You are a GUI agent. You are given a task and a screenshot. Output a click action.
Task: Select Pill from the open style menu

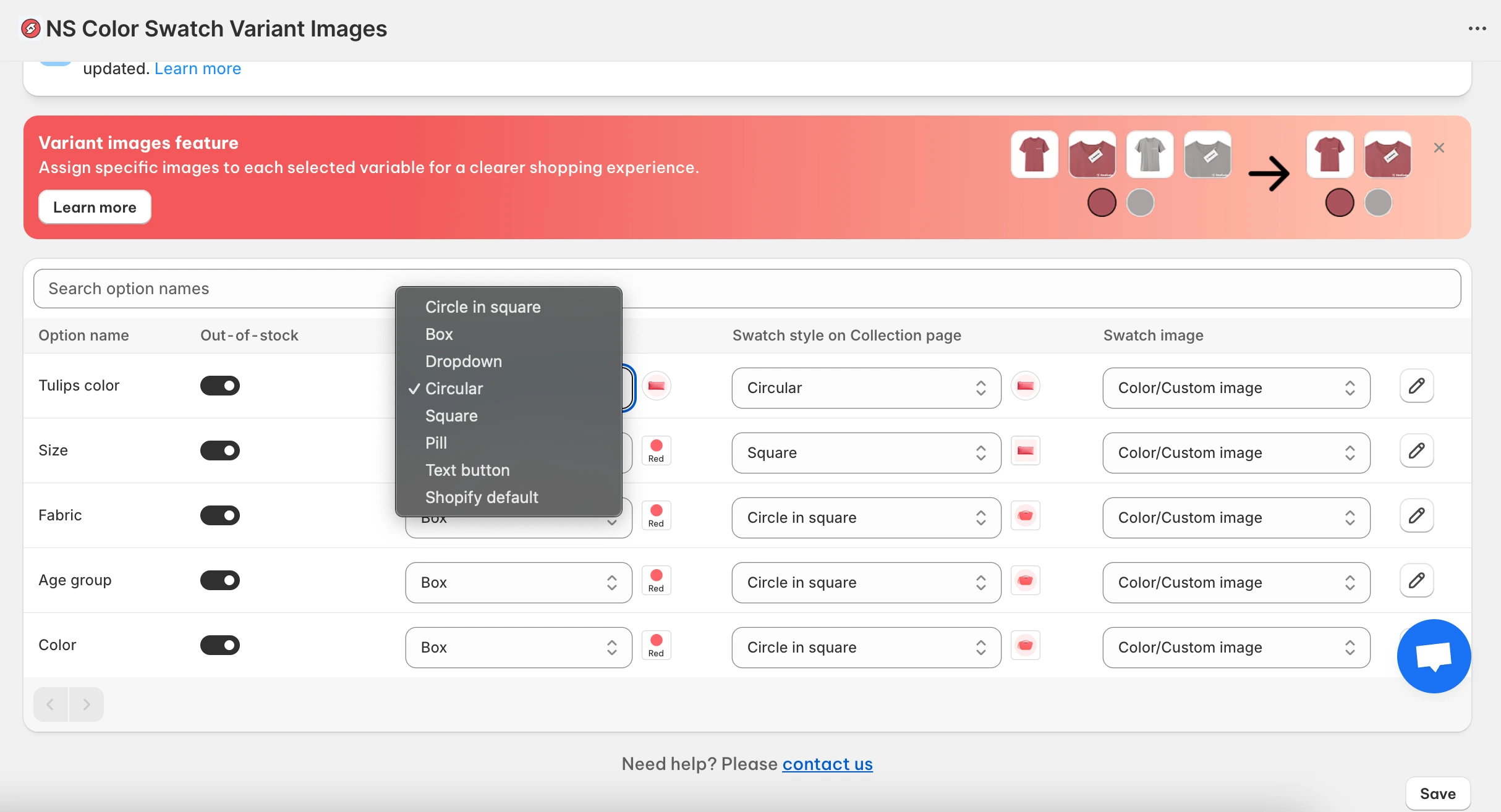[436, 443]
